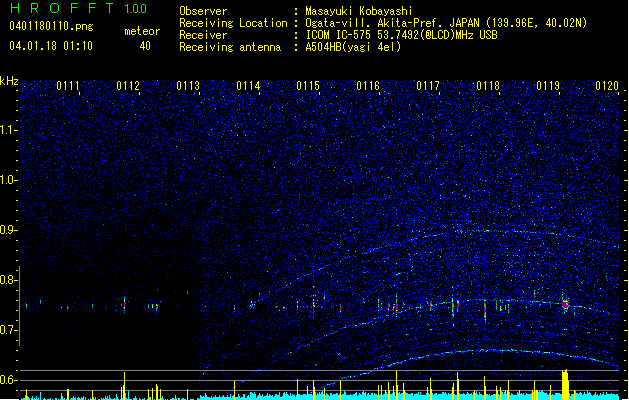The image size is (629, 400).
Task: Click antenna value A504HB(yagi 4el)
Action: 353,47
